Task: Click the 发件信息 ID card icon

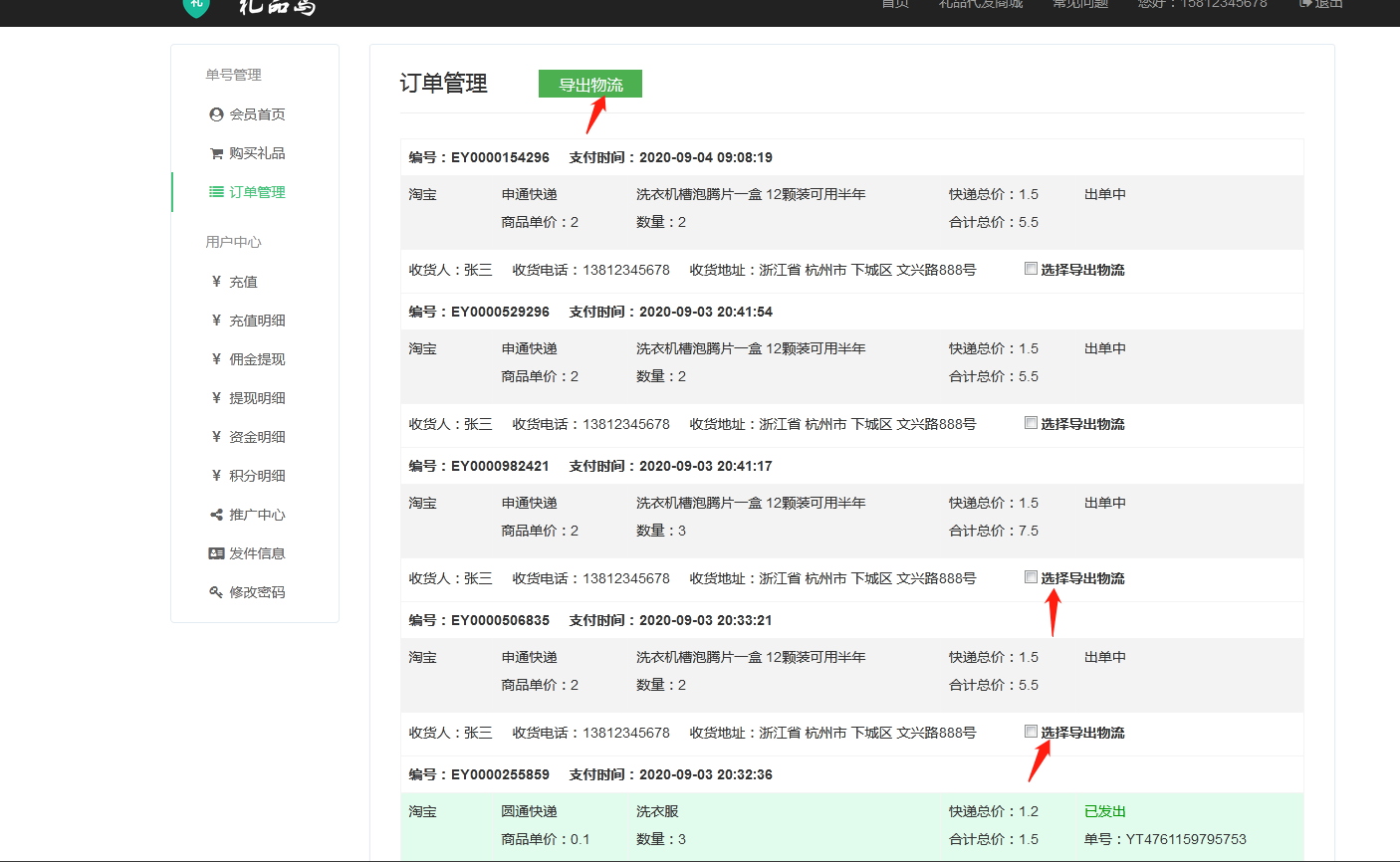Action: [216, 553]
